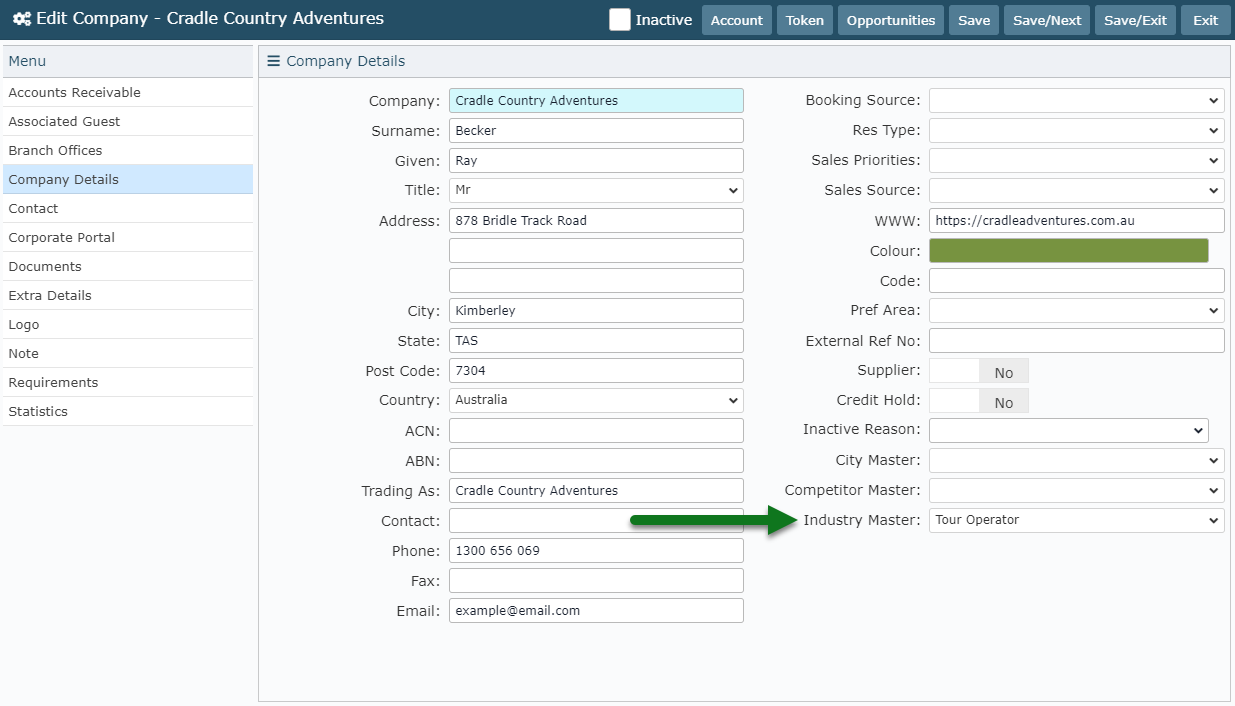Click the empty ACN field
This screenshot has height=706, width=1235.
596,430
